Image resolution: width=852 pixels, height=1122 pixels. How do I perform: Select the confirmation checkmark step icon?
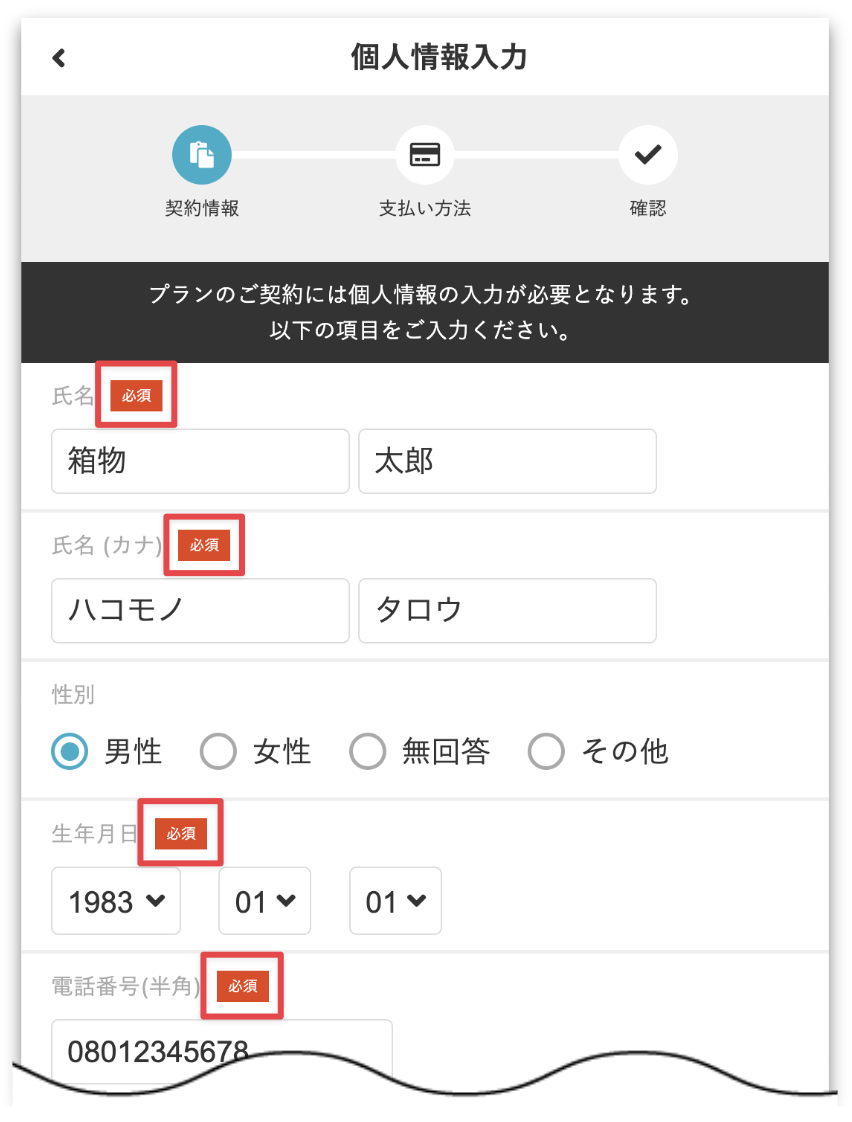[648, 155]
